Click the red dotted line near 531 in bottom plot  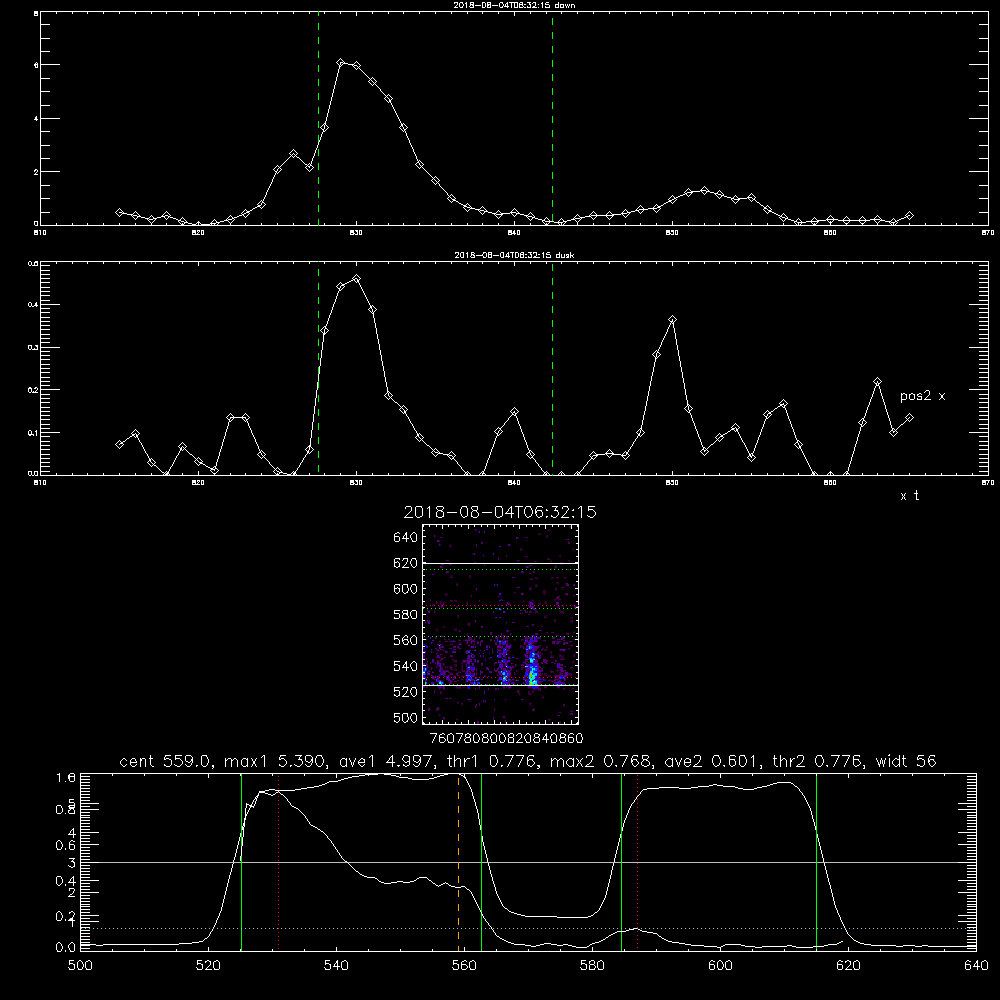click(279, 862)
